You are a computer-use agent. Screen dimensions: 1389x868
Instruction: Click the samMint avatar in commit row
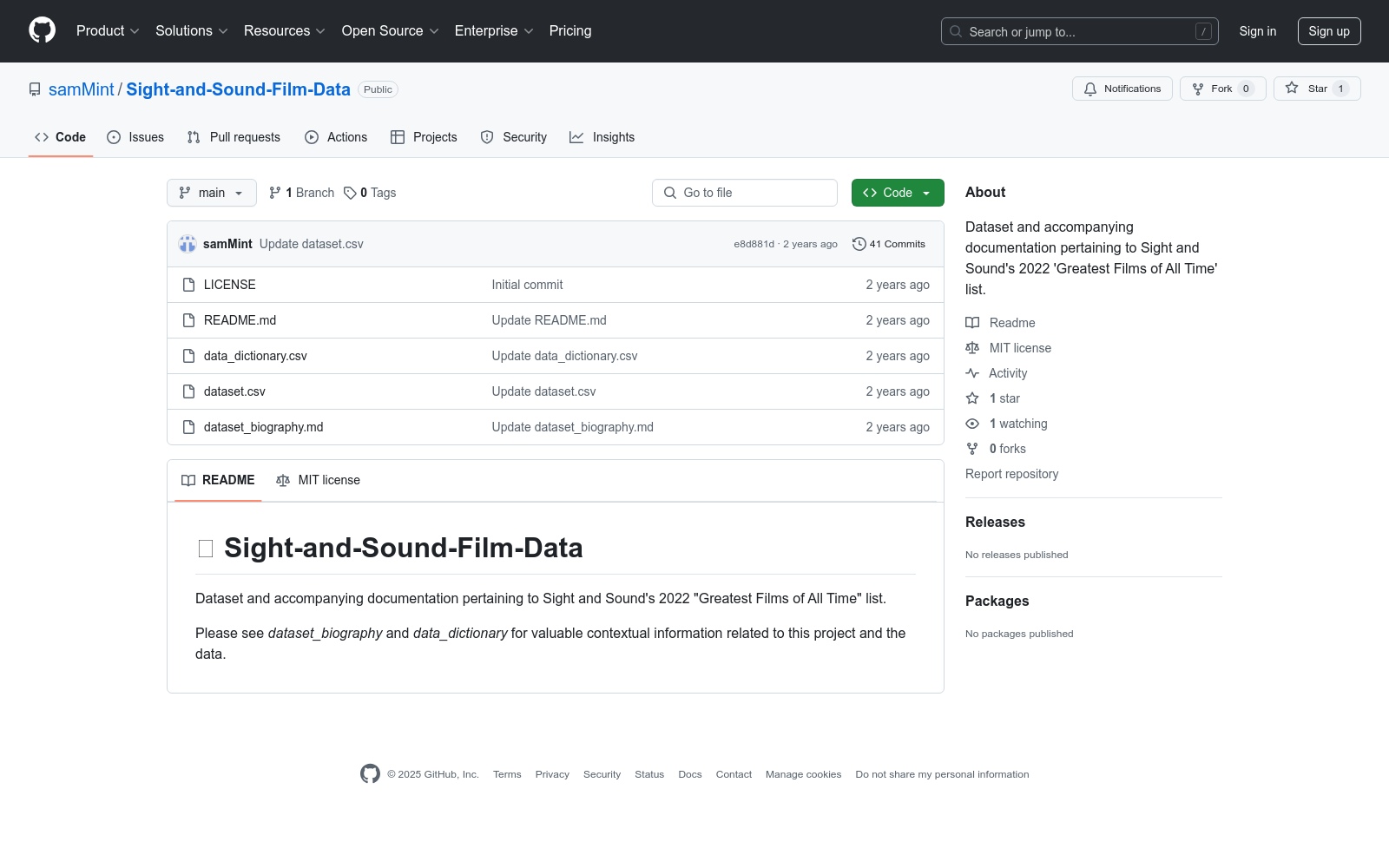click(x=188, y=244)
